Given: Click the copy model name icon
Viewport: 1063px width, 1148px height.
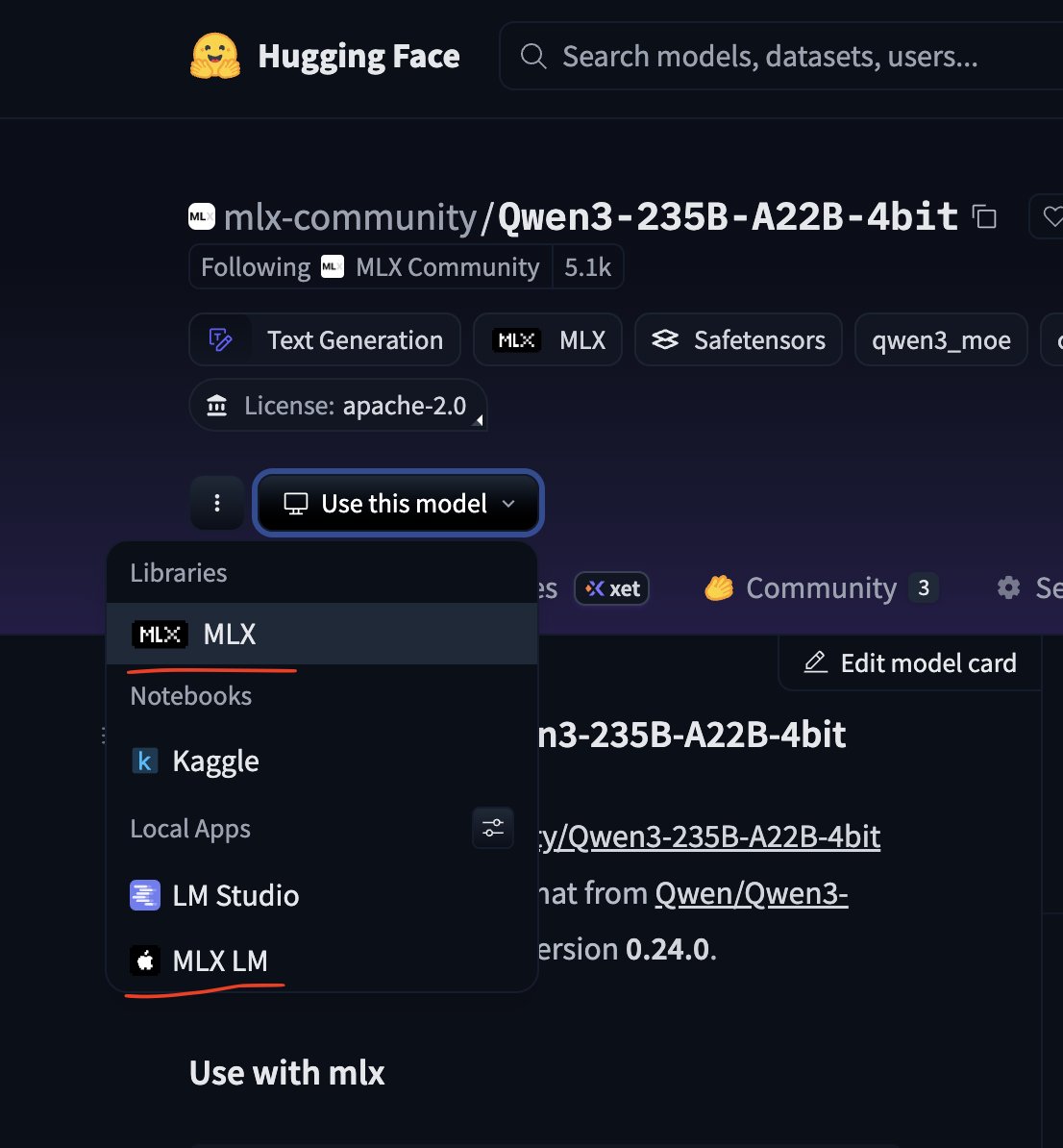Looking at the screenshot, I should 984,216.
